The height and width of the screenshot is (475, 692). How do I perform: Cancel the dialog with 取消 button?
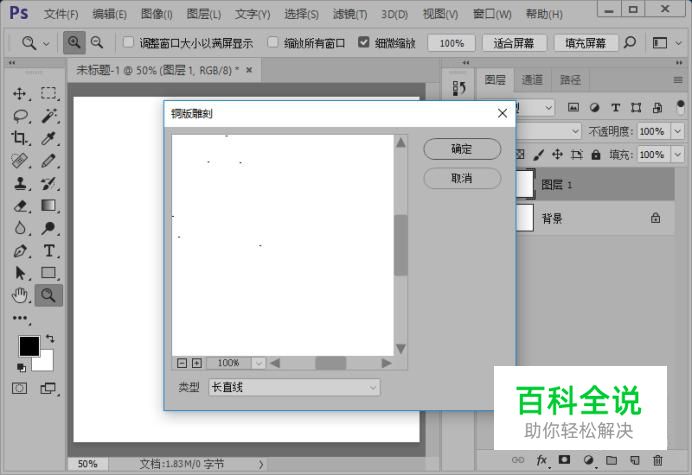coord(462,178)
